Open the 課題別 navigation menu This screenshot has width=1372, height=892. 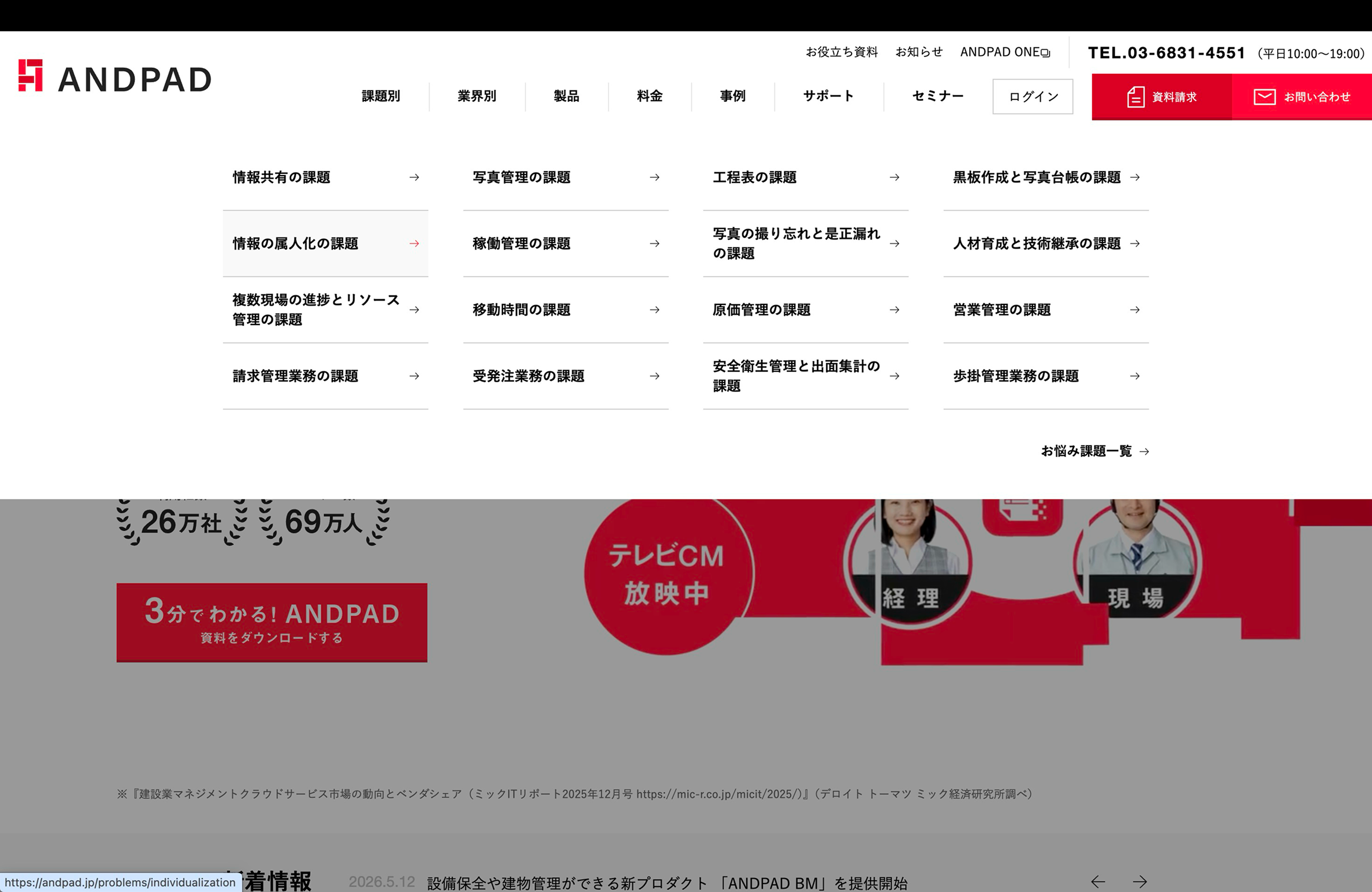pos(380,96)
